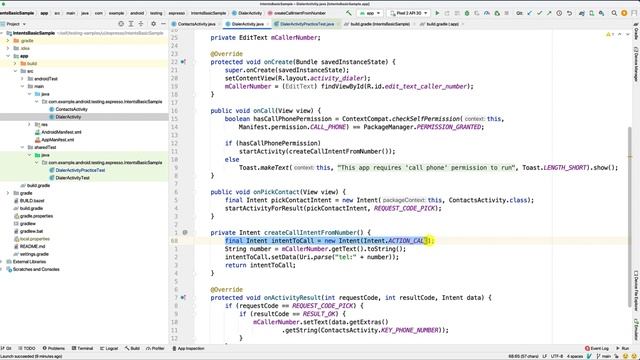The width and height of the screenshot is (640, 360).
Task: Open the App Inspection tool window
Action: 188,349
